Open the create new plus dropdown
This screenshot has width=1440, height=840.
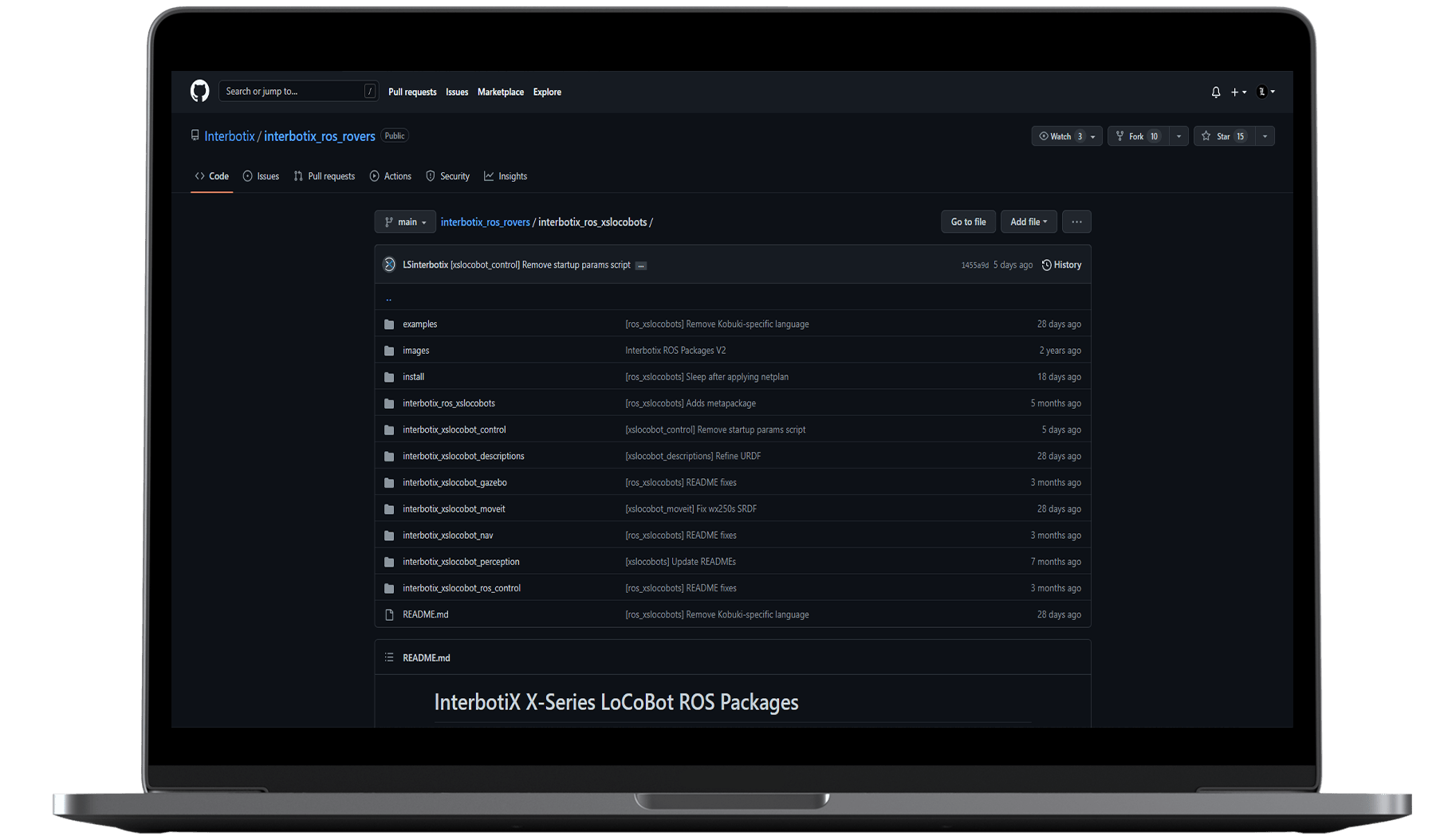point(1237,92)
